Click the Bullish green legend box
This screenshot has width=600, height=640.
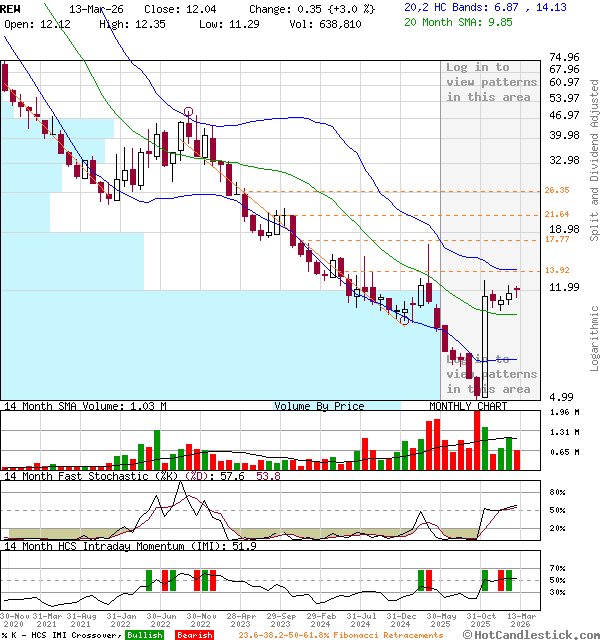(144, 635)
